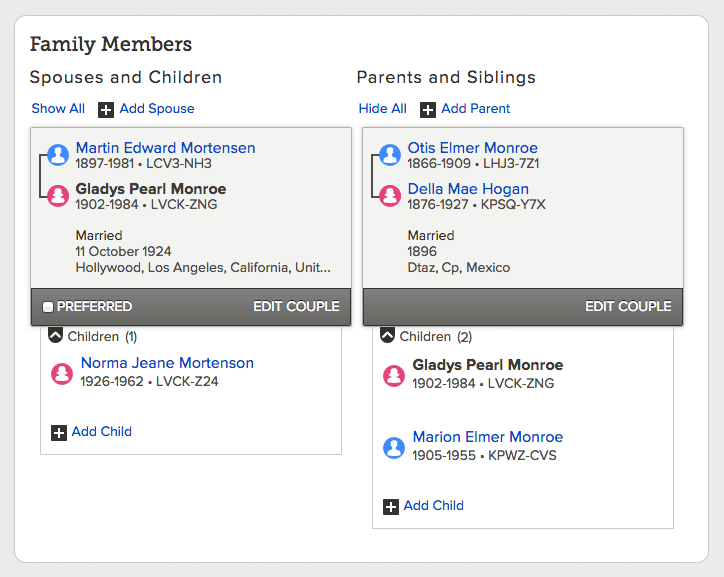Click Otis Elmer Monroe's blue person icon
The image size is (724, 577).
pos(390,155)
